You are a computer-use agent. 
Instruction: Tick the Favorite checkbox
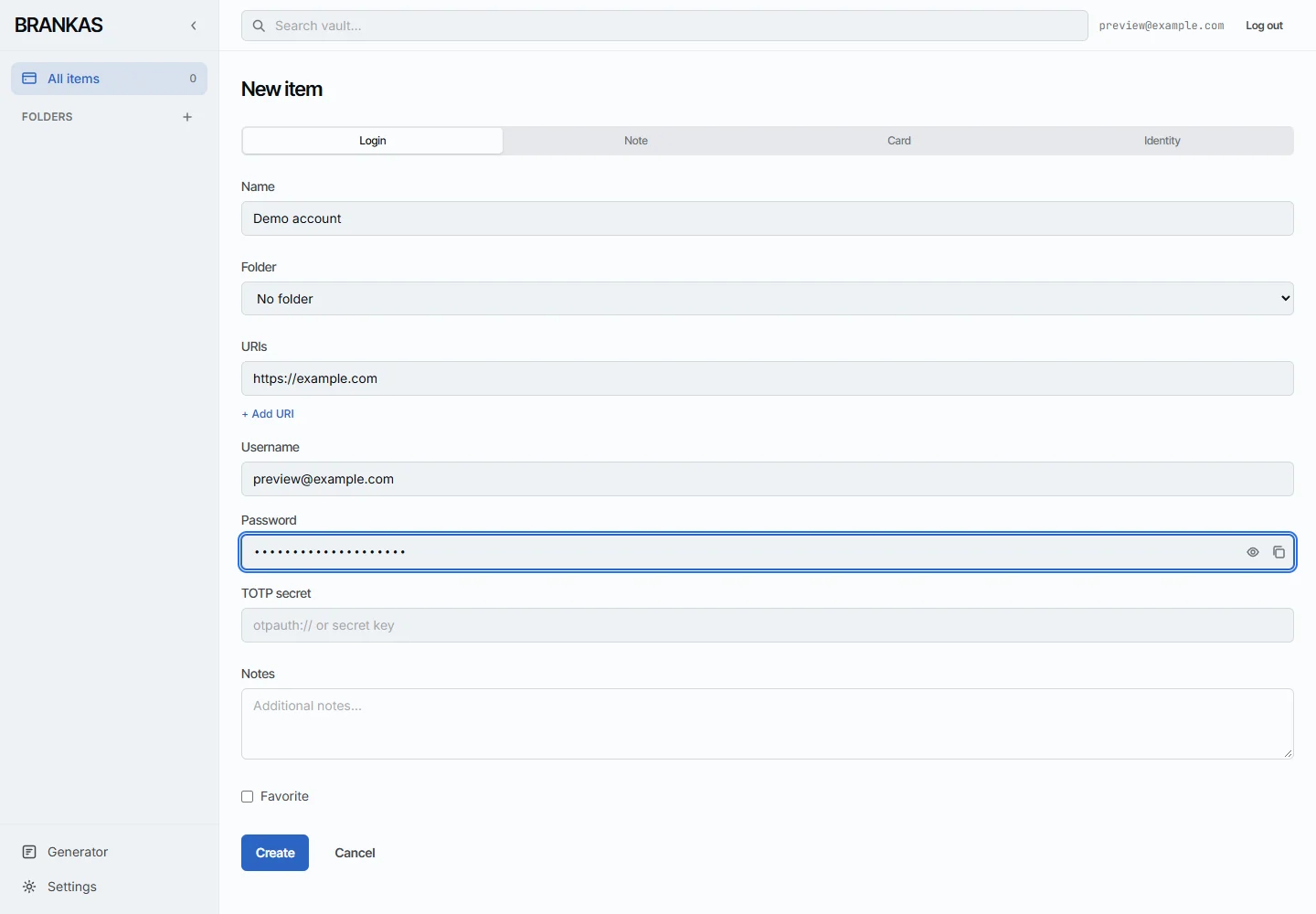[248, 797]
